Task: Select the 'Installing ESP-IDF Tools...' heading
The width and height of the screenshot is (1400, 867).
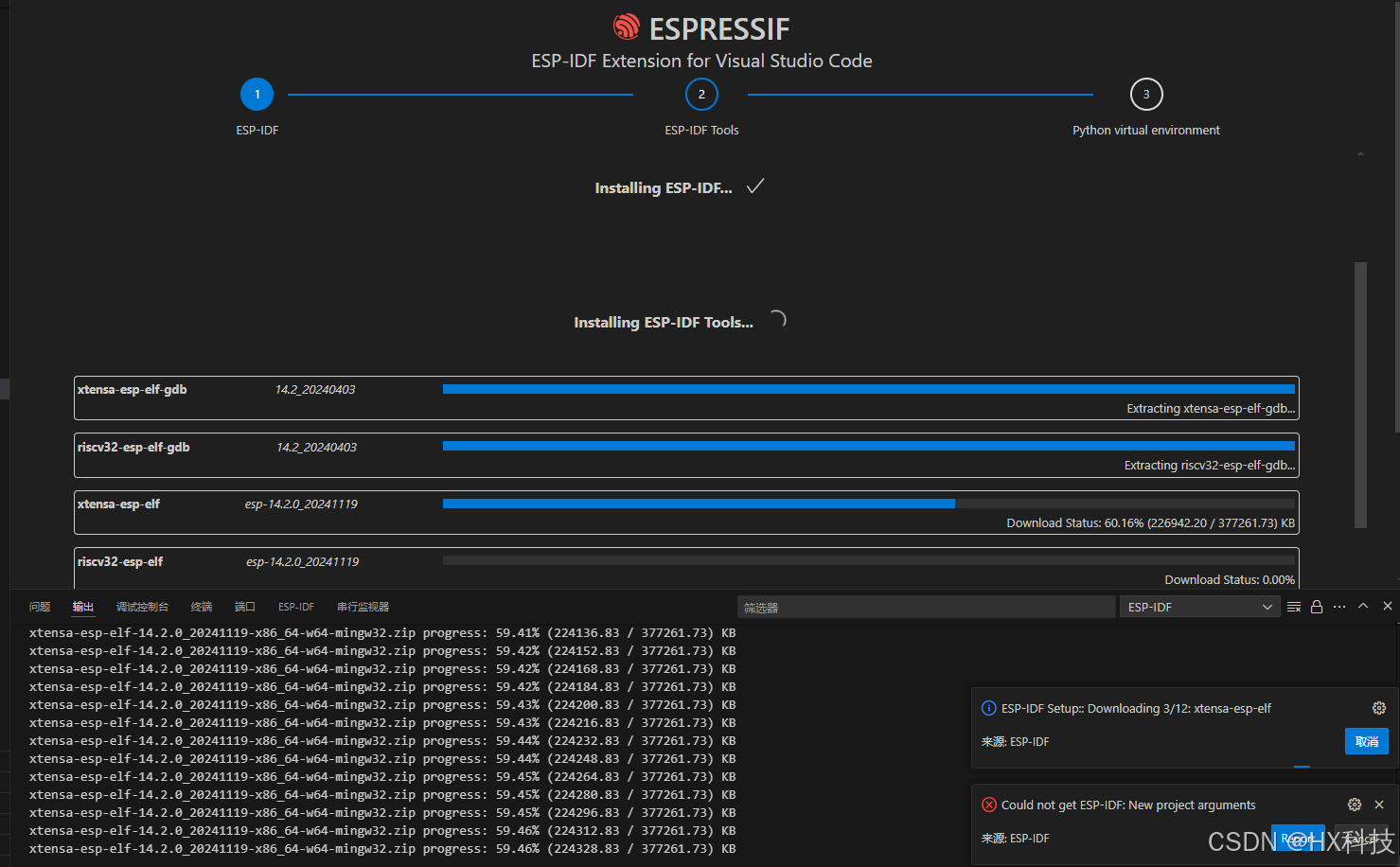Action: pyautogui.click(x=664, y=322)
